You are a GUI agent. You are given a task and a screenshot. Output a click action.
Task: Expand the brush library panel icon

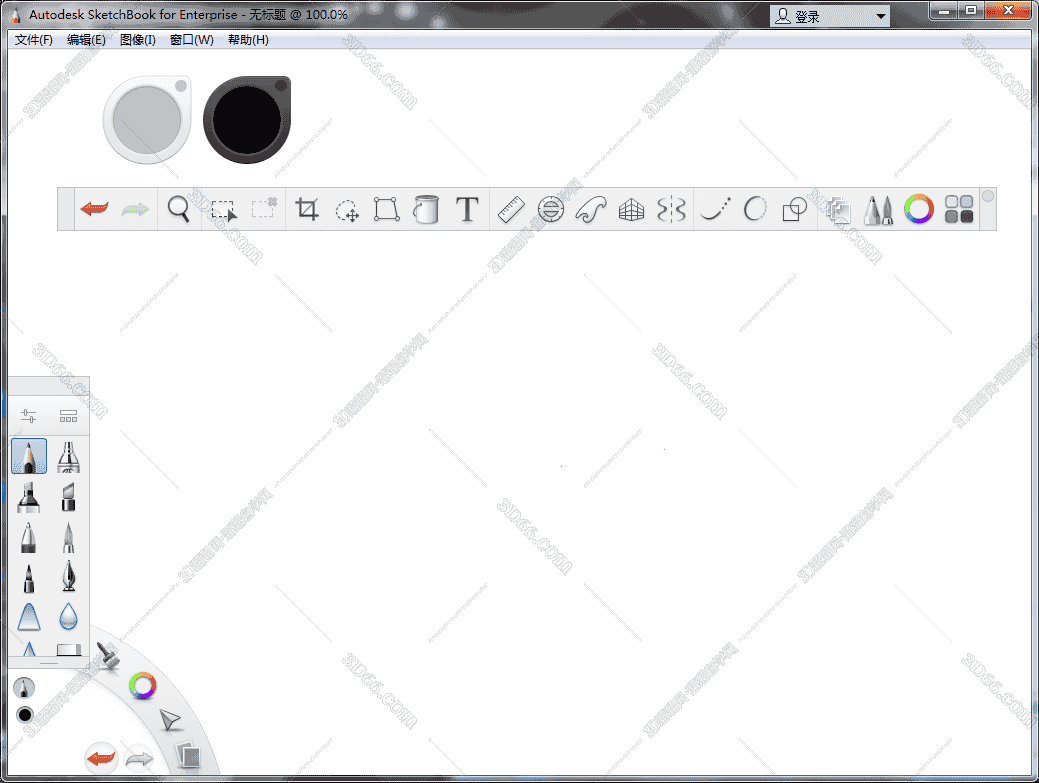[x=68, y=415]
